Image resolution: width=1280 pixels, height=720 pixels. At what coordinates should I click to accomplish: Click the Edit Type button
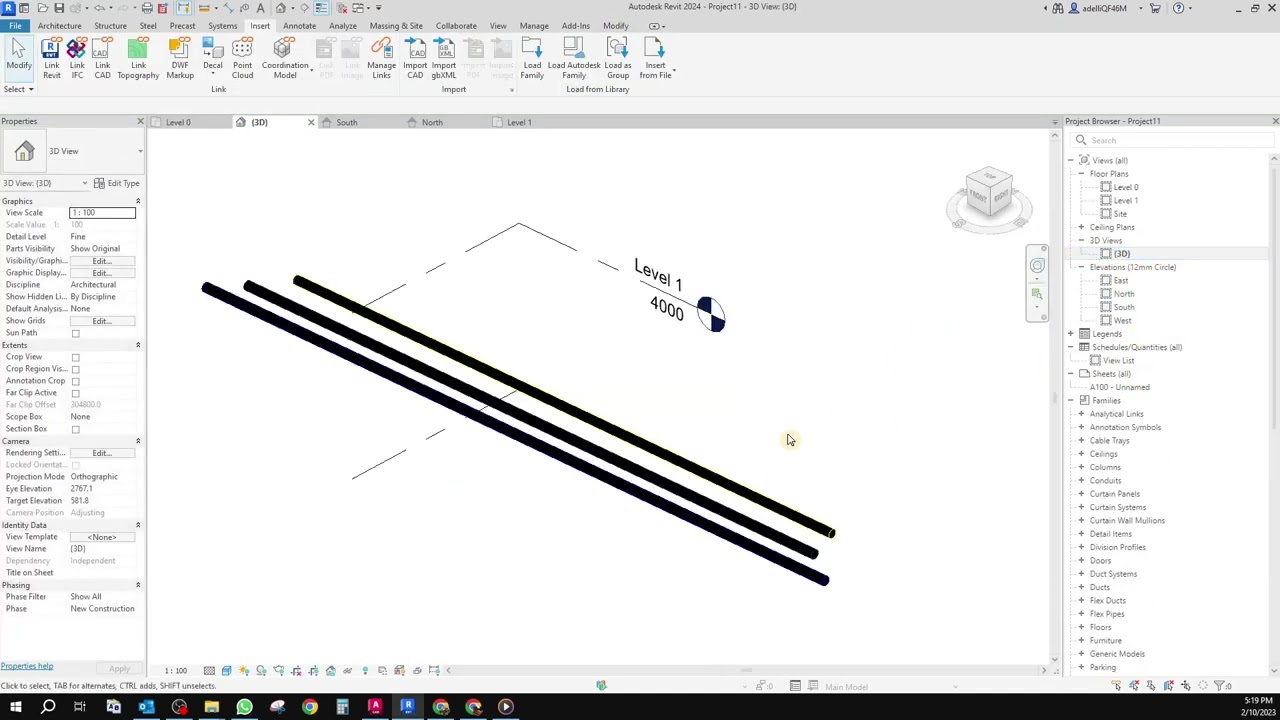(x=118, y=183)
